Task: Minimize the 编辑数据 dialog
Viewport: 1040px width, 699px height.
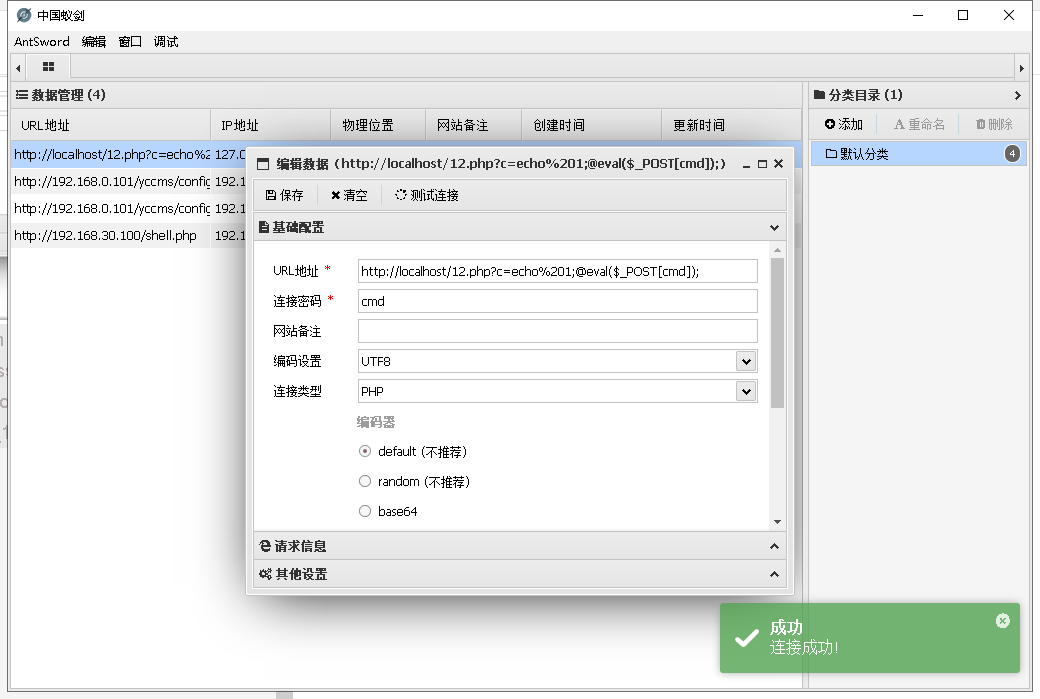Action: click(x=746, y=164)
